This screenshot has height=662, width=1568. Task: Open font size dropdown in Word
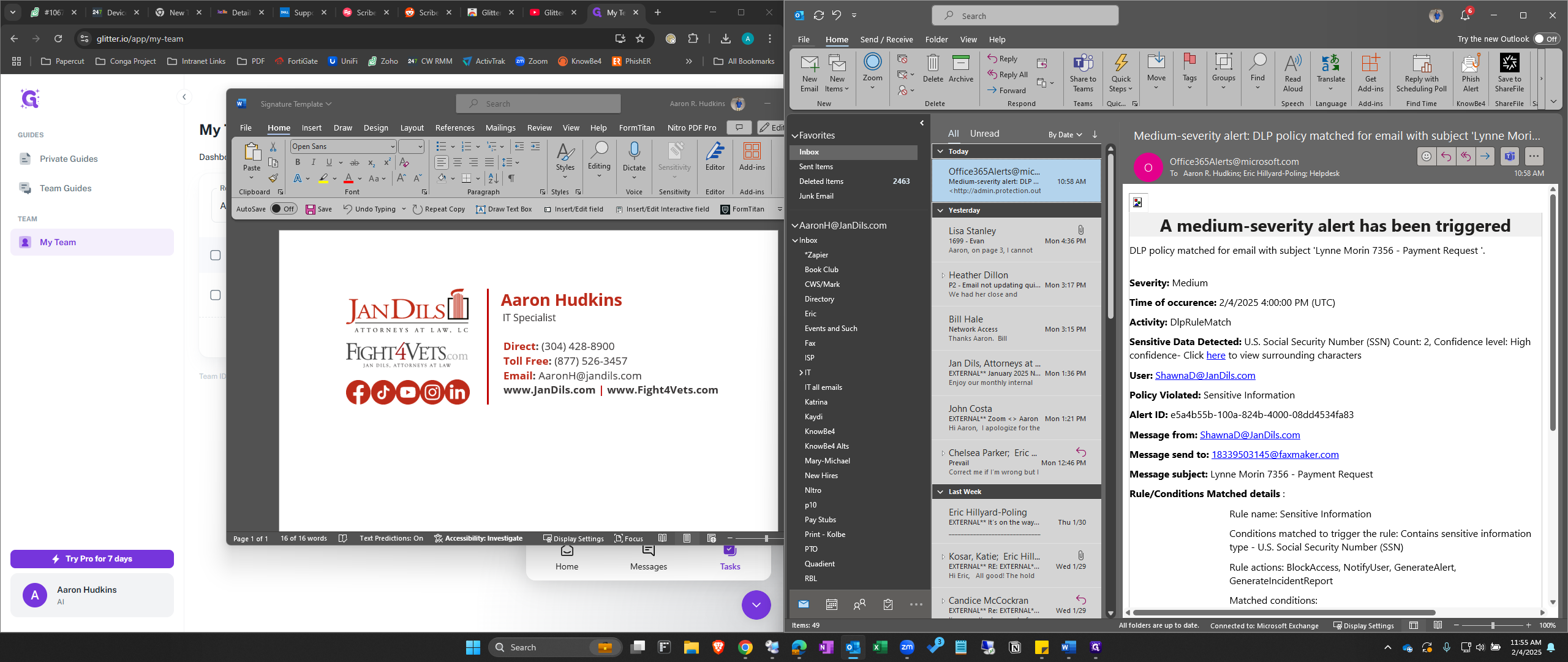[x=420, y=146]
